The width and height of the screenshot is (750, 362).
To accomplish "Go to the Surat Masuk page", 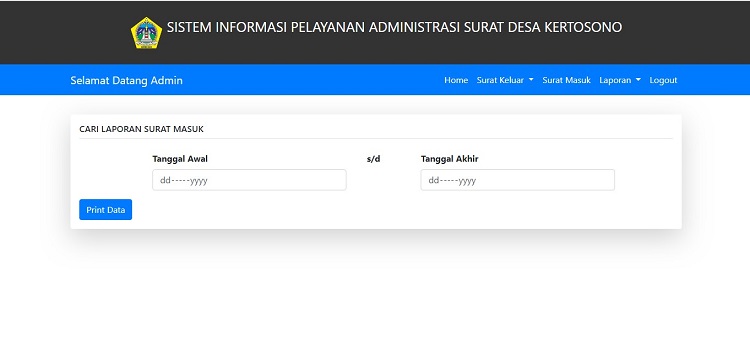I will [566, 80].
